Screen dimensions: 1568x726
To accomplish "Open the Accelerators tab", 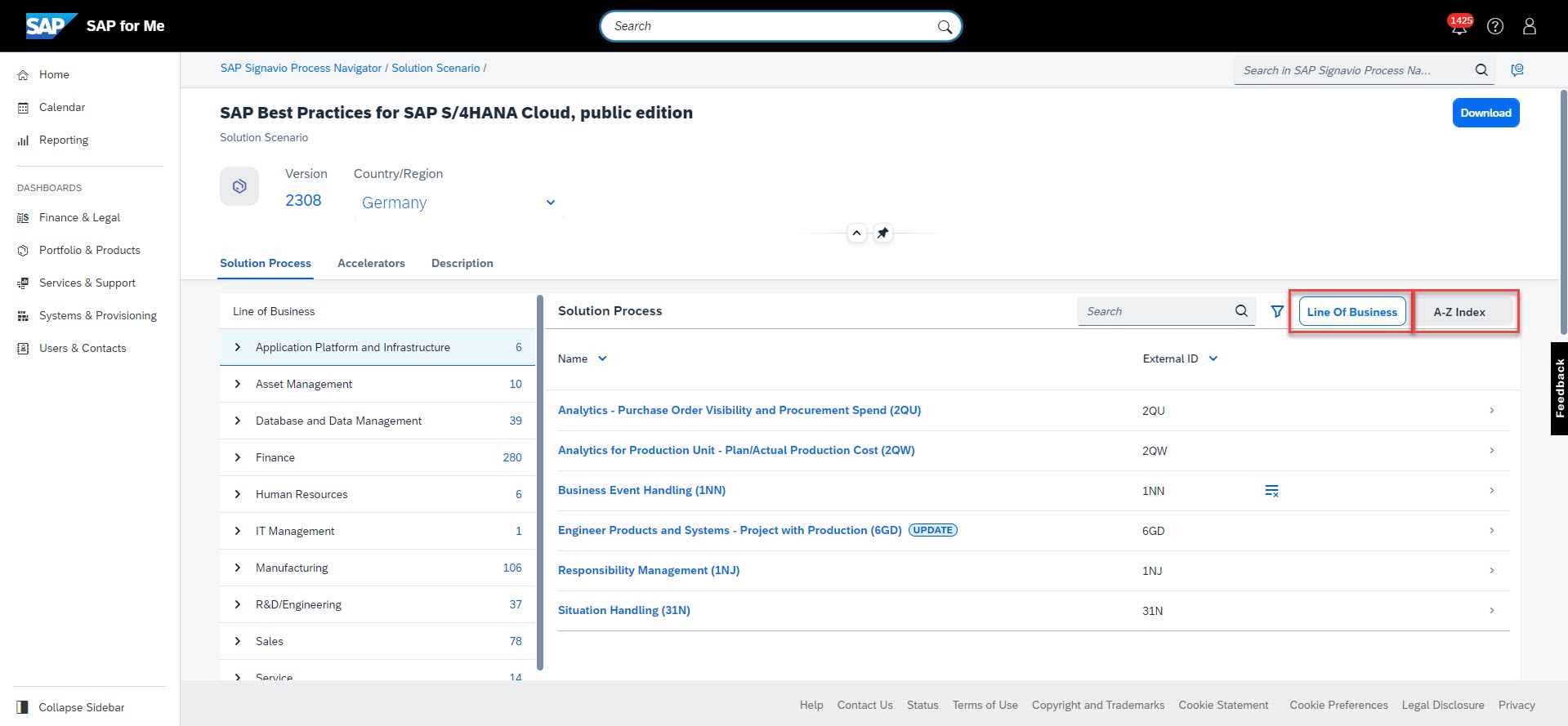I will tap(371, 263).
